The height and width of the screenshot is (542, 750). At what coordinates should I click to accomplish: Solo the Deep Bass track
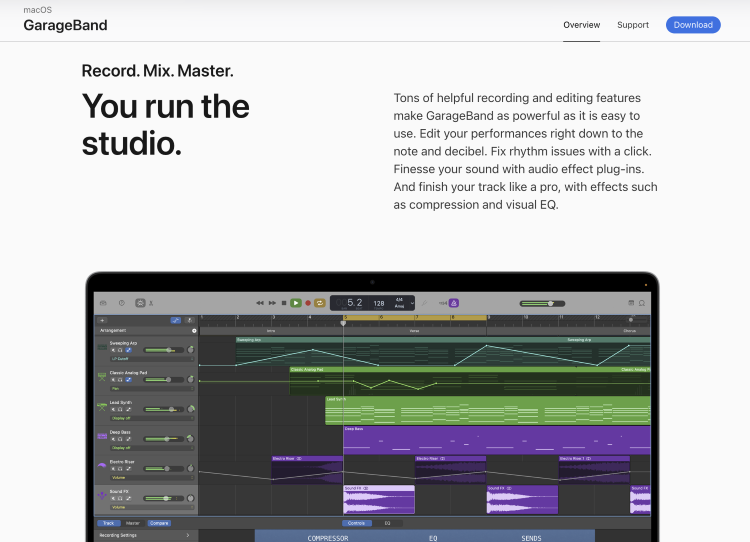(x=120, y=439)
